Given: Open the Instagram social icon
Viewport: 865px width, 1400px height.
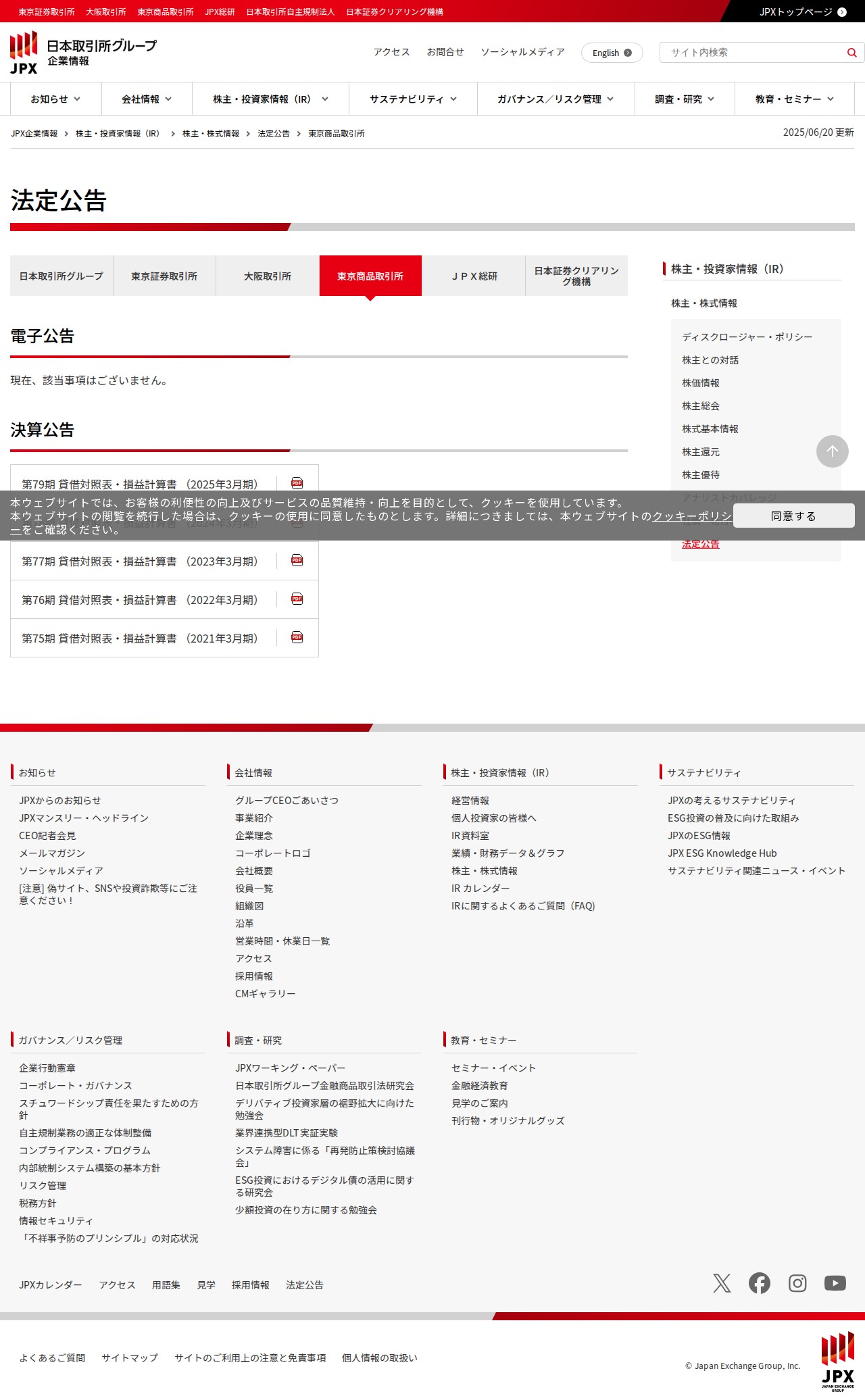Looking at the screenshot, I should pyautogui.click(x=797, y=1283).
